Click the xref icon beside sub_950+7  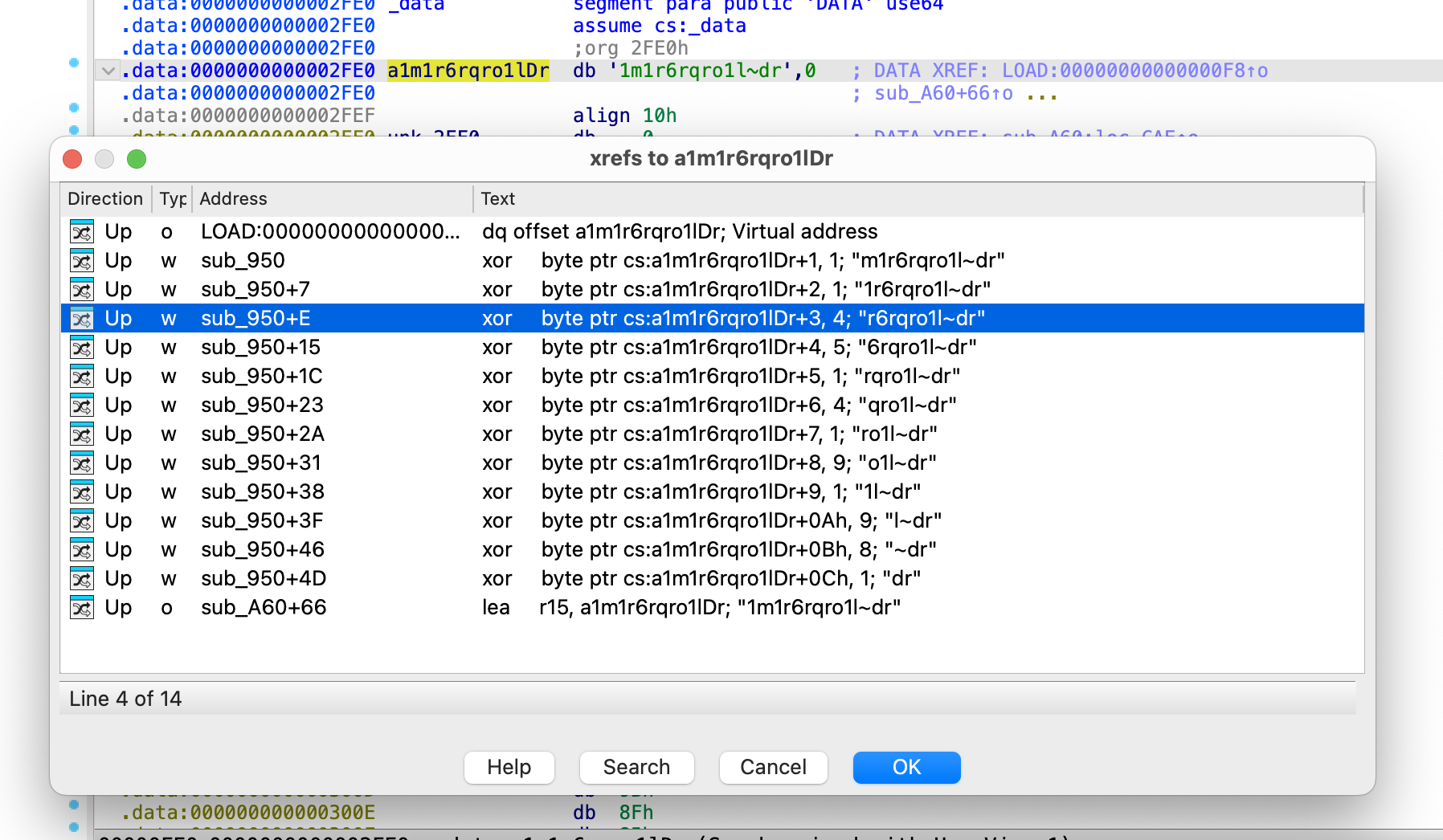tap(82, 290)
